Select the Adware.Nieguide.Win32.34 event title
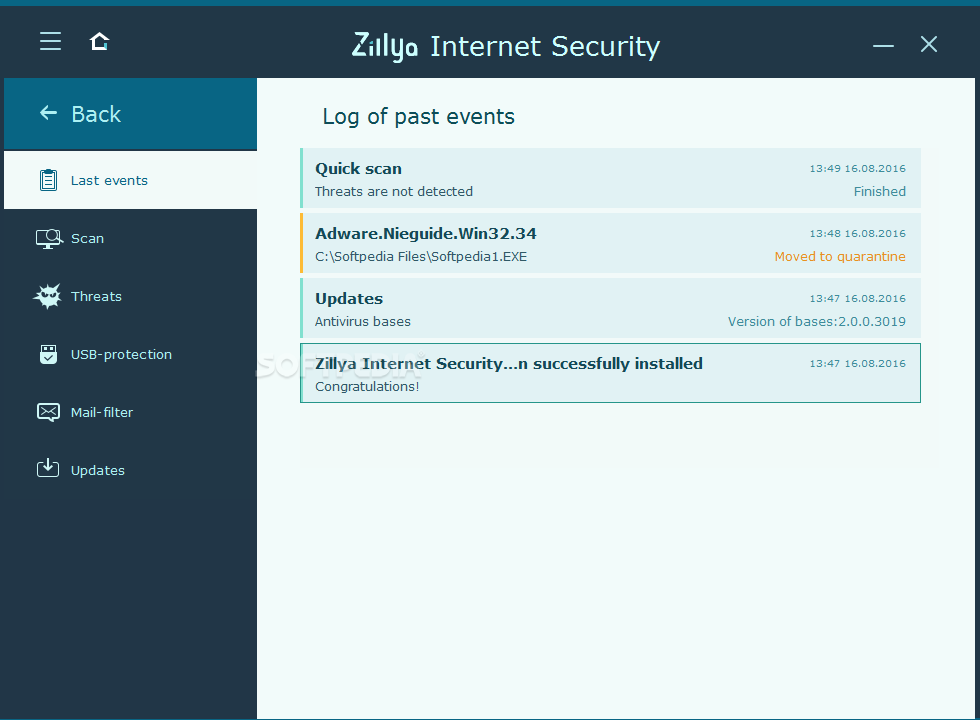The width and height of the screenshot is (980, 720). pyautogui.click(x=426, y=234)
